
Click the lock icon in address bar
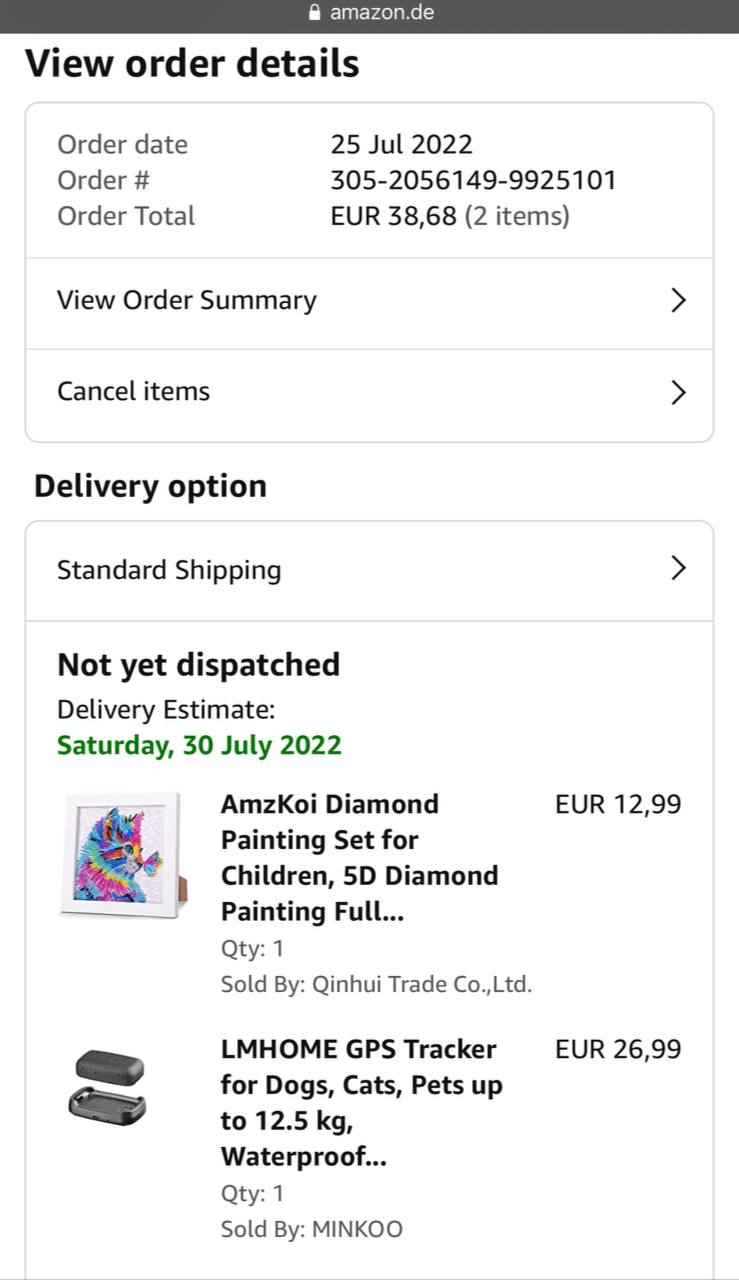point(315,13)
